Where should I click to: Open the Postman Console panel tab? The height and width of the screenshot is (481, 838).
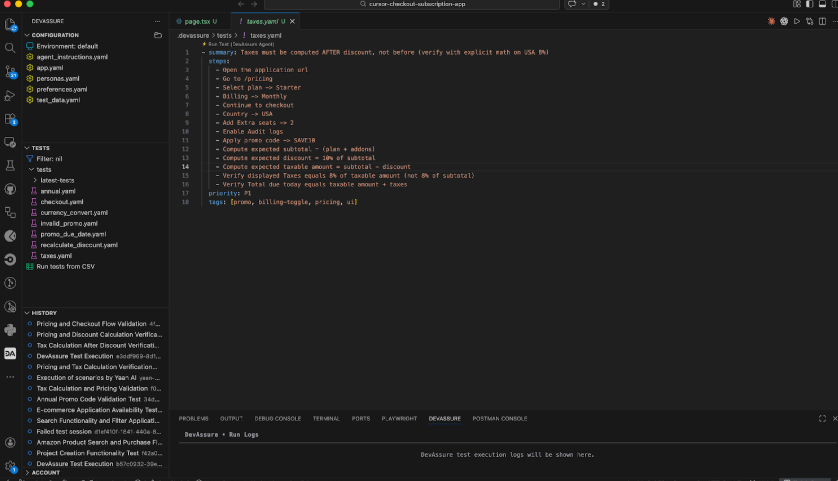tap(500, 418)
